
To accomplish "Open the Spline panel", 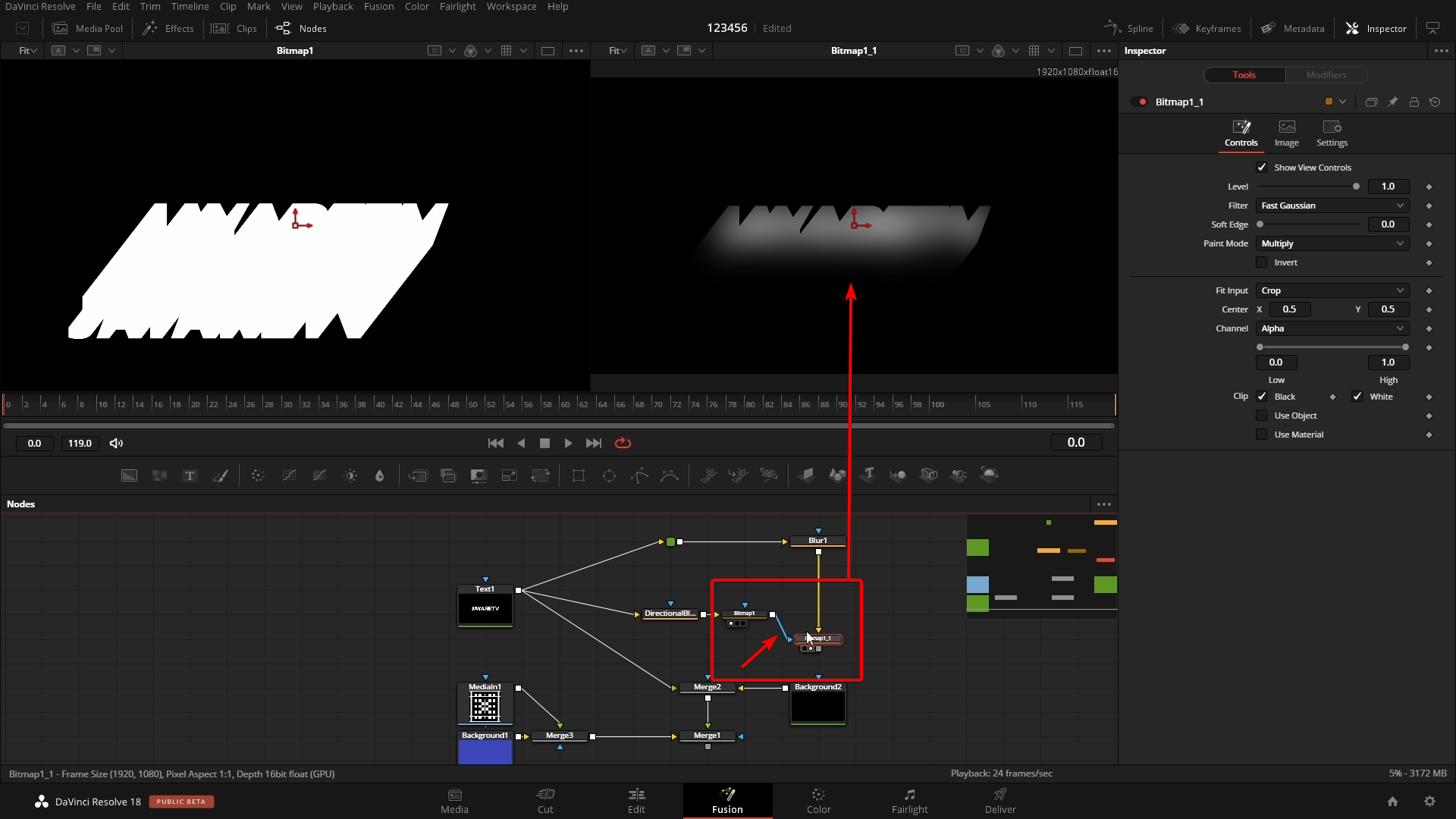I will [x=1128, y=28].
